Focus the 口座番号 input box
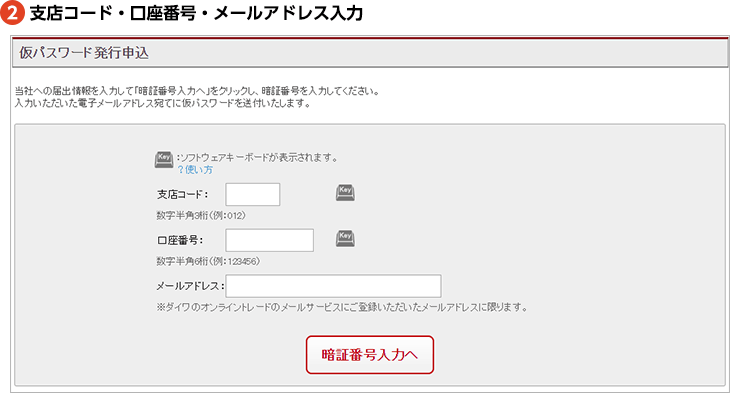This screenshot has height=393, width=740. [x=269, y=240]
